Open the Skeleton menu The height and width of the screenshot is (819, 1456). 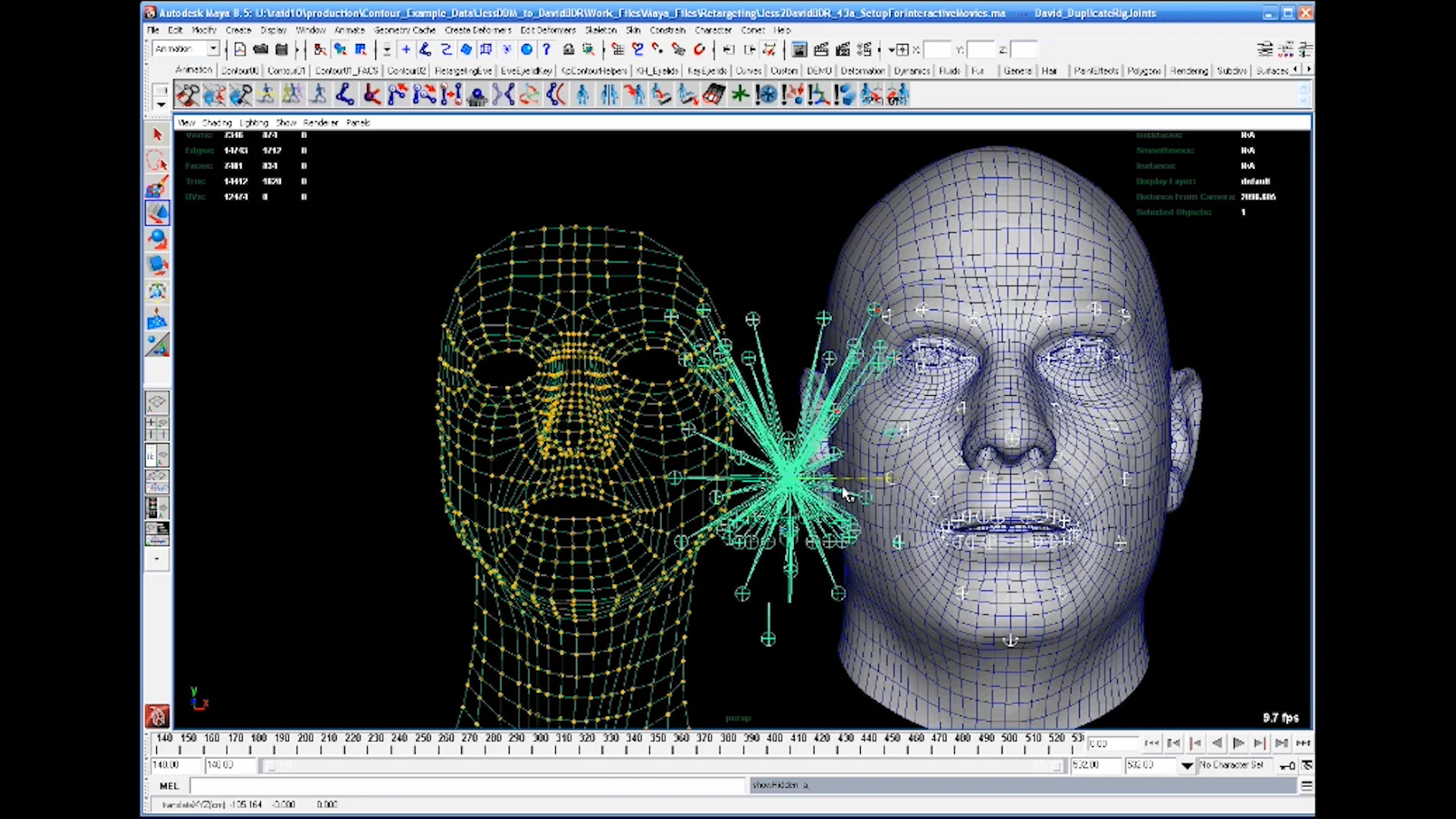click(600, 30)
